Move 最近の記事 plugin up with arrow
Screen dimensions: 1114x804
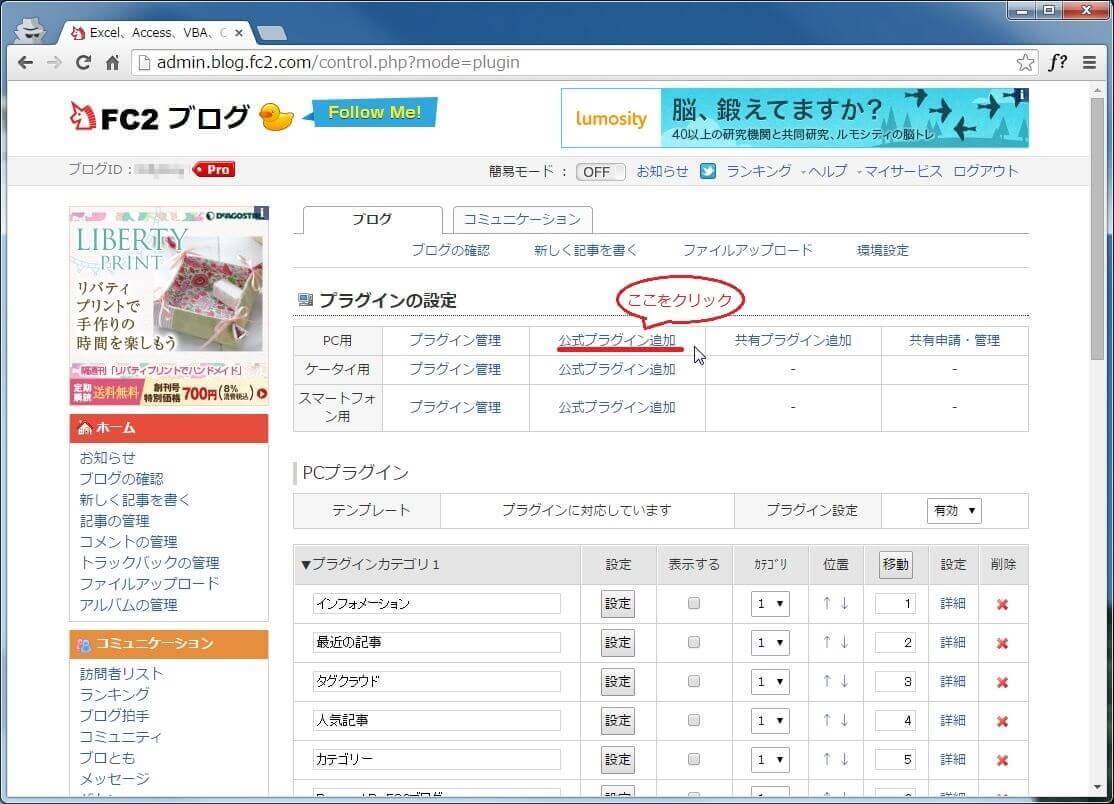click(x=826, y=642)
